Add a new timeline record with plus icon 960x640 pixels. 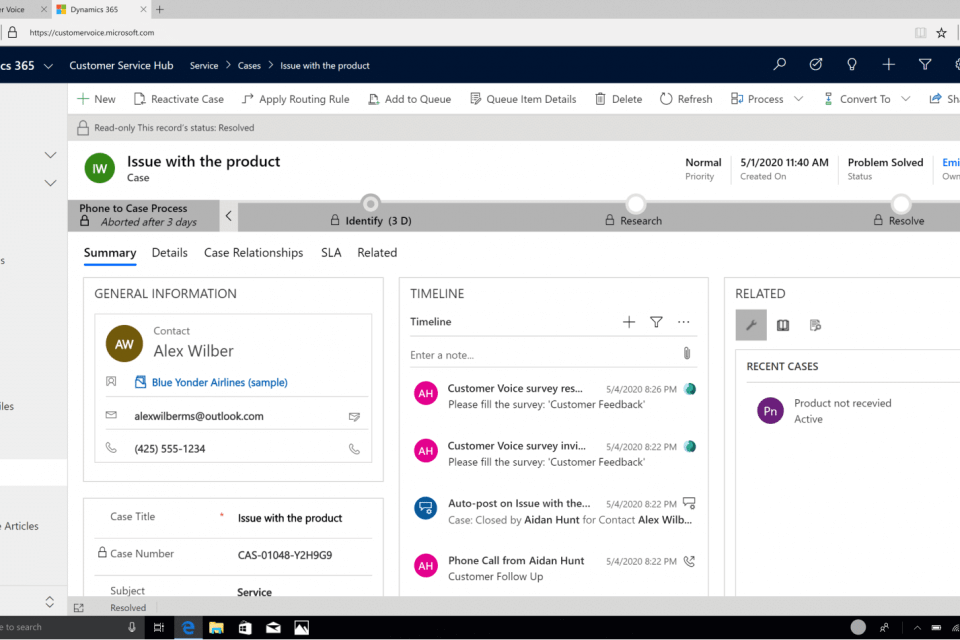(x=629, y=322)
